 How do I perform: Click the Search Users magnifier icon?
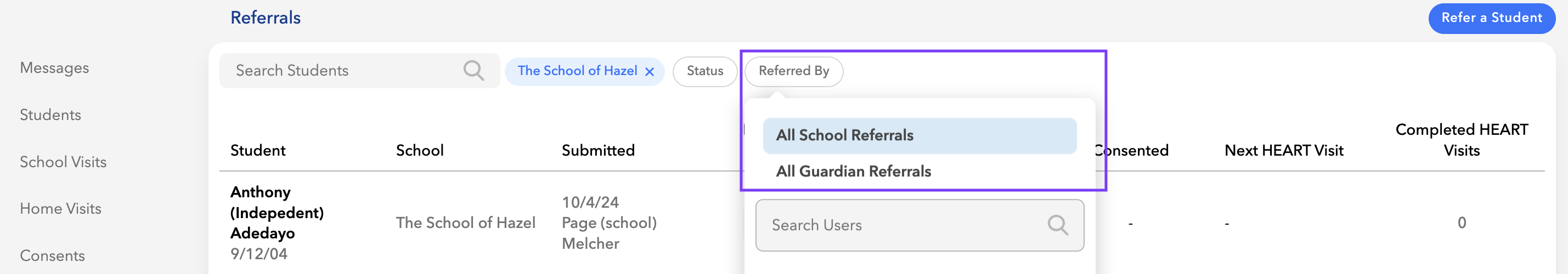coord(1057,225)
